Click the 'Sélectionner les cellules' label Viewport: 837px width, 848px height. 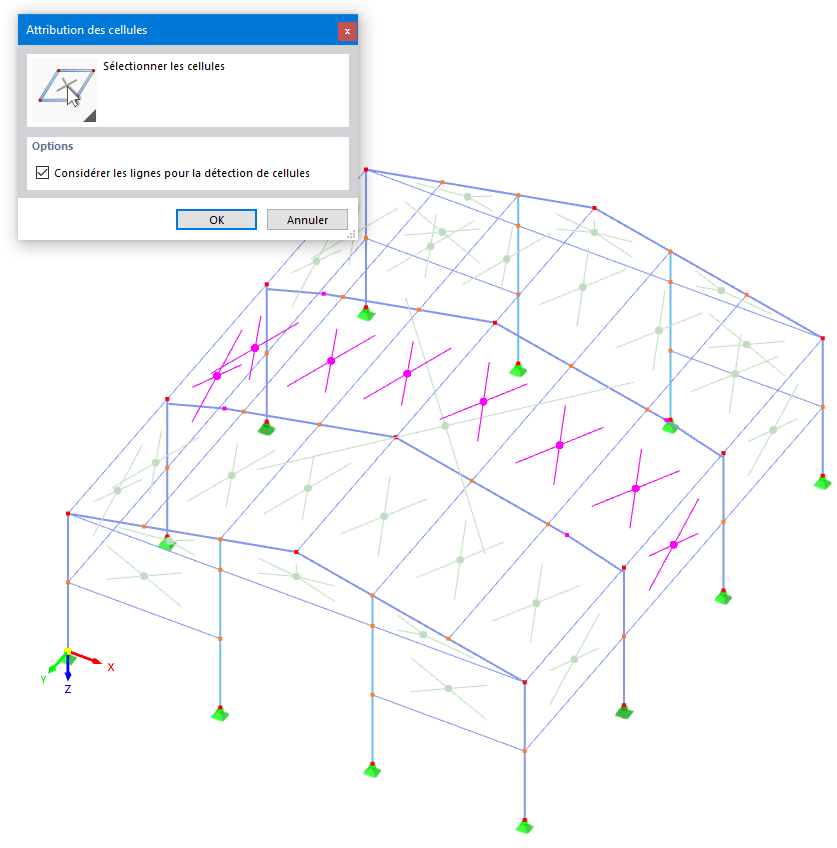click(x=164, y=66)
